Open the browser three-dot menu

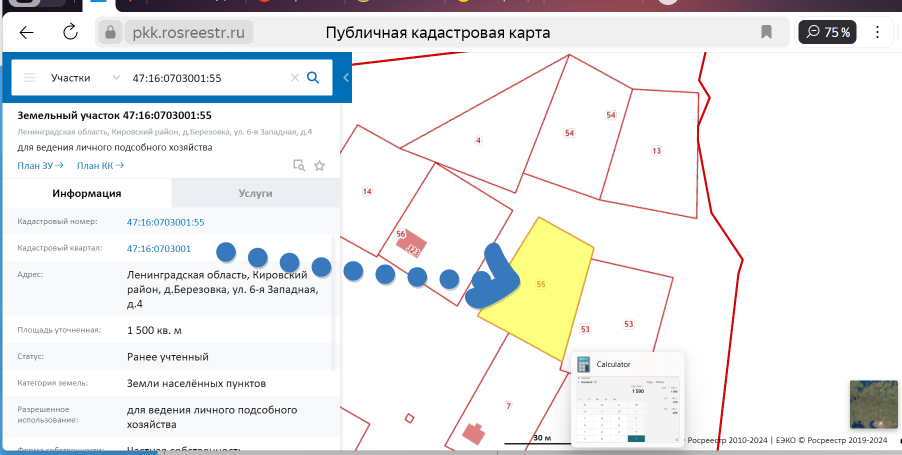[882, 32]
